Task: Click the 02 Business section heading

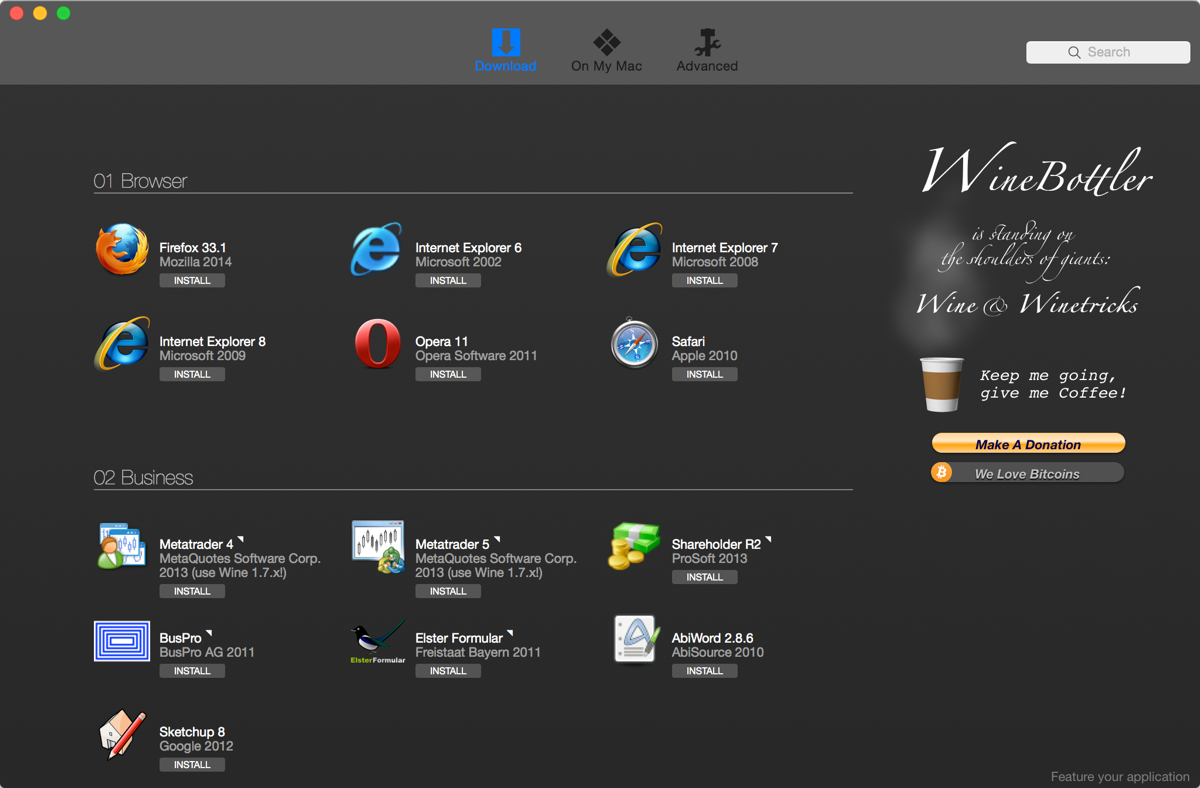Action: click(143, 478)
